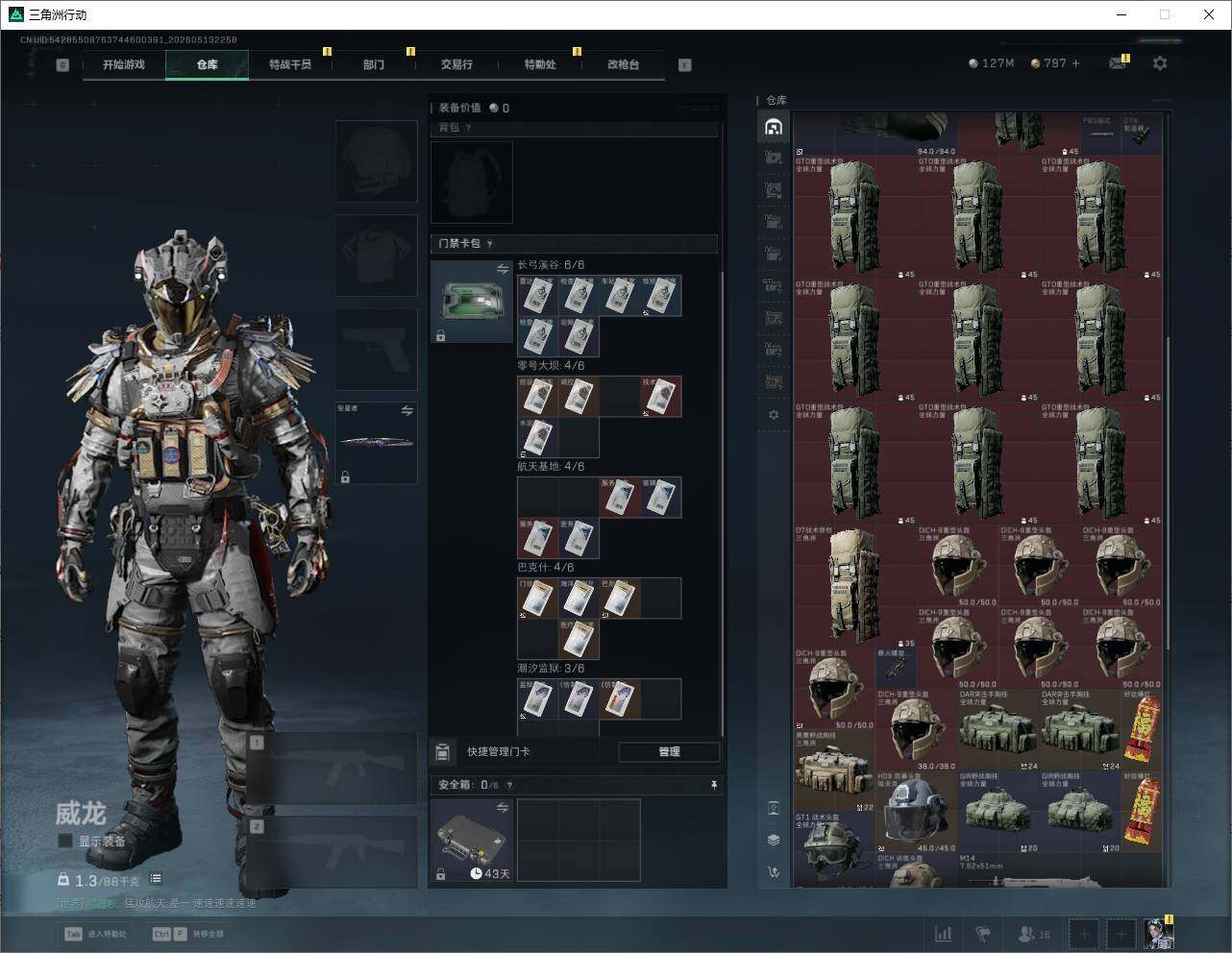
Task: Click the E next-tab key icon
Action: [x=685, y=65]
